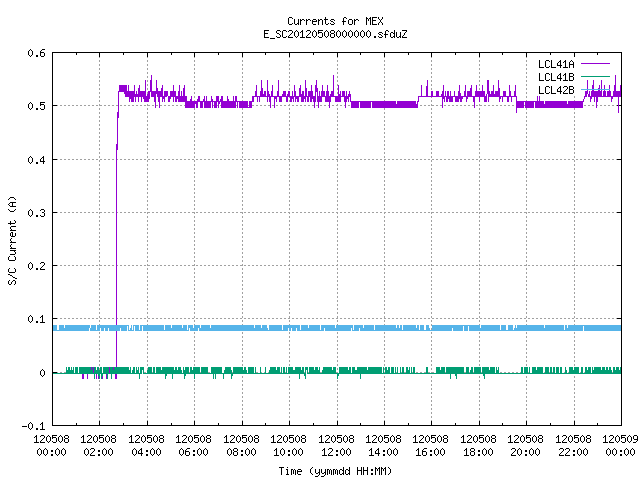Click the green LCL41B trace near zero
The height and width of the screenshot is (480, 640).
point(337,370)
